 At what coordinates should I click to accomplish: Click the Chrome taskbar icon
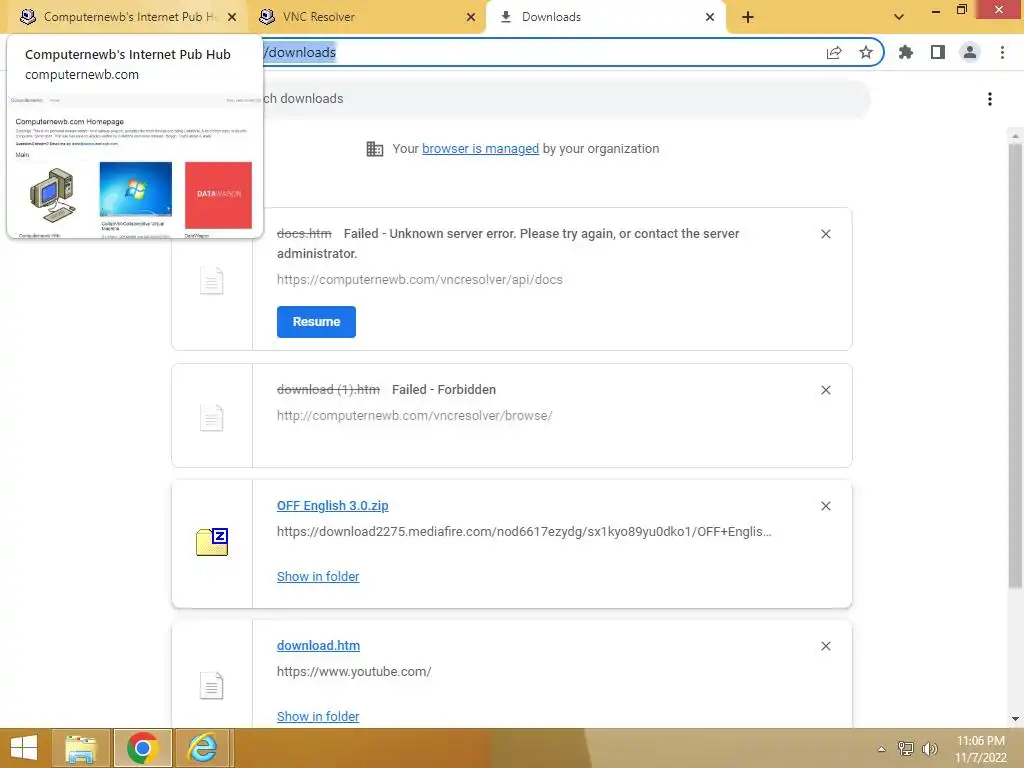[142, 748]
